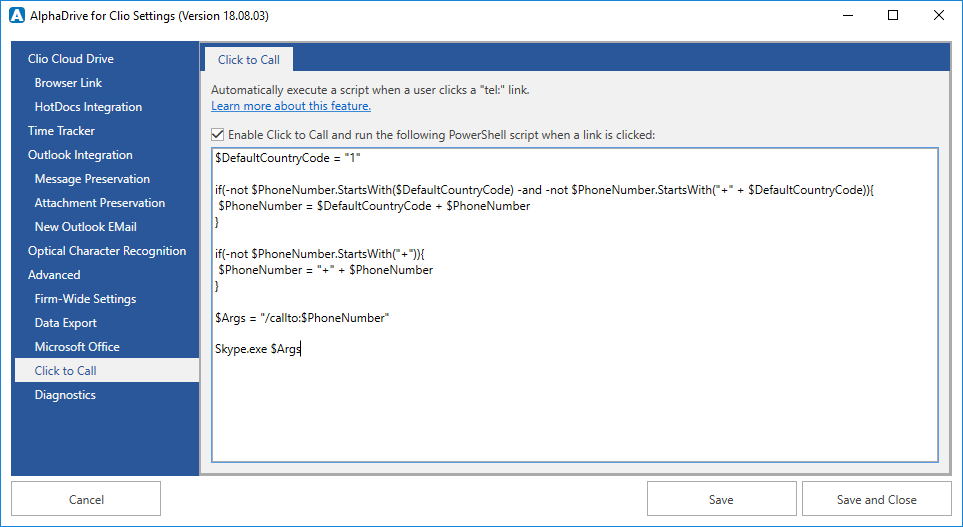Switch to the Click to Call tab

pos(249,60)
